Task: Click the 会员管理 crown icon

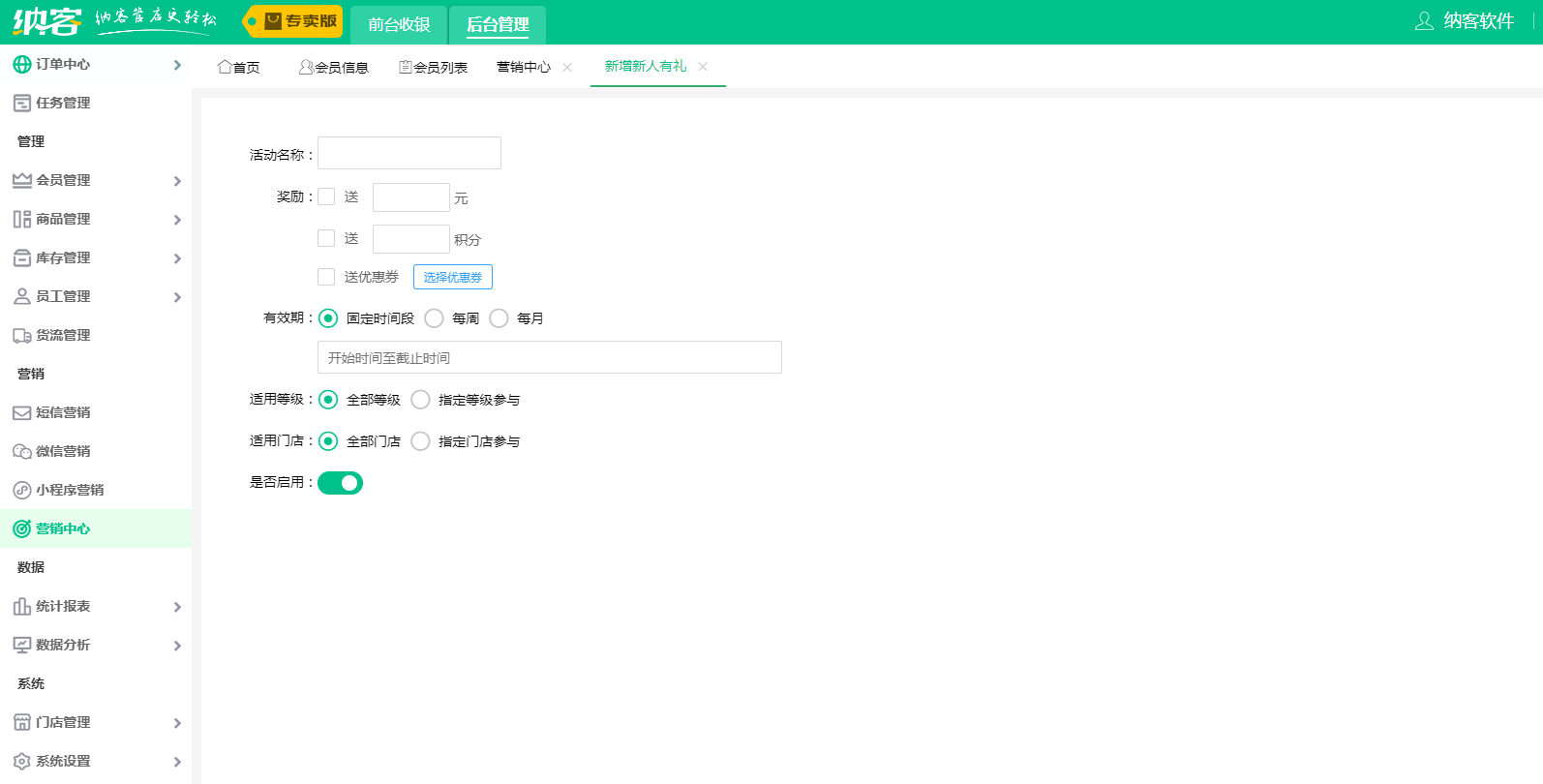Action: click(x=21, y=180)
